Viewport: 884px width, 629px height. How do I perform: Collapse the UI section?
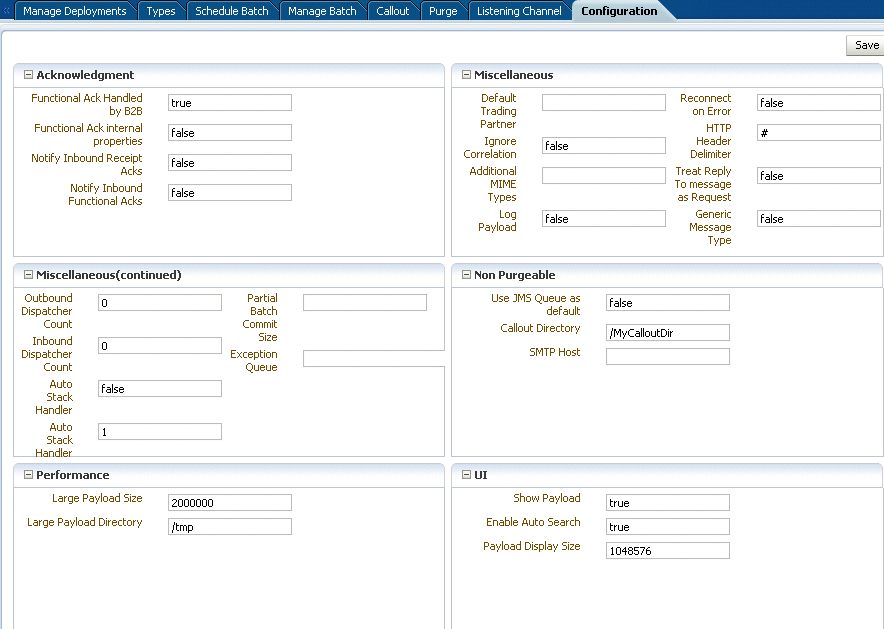[466, 475]
